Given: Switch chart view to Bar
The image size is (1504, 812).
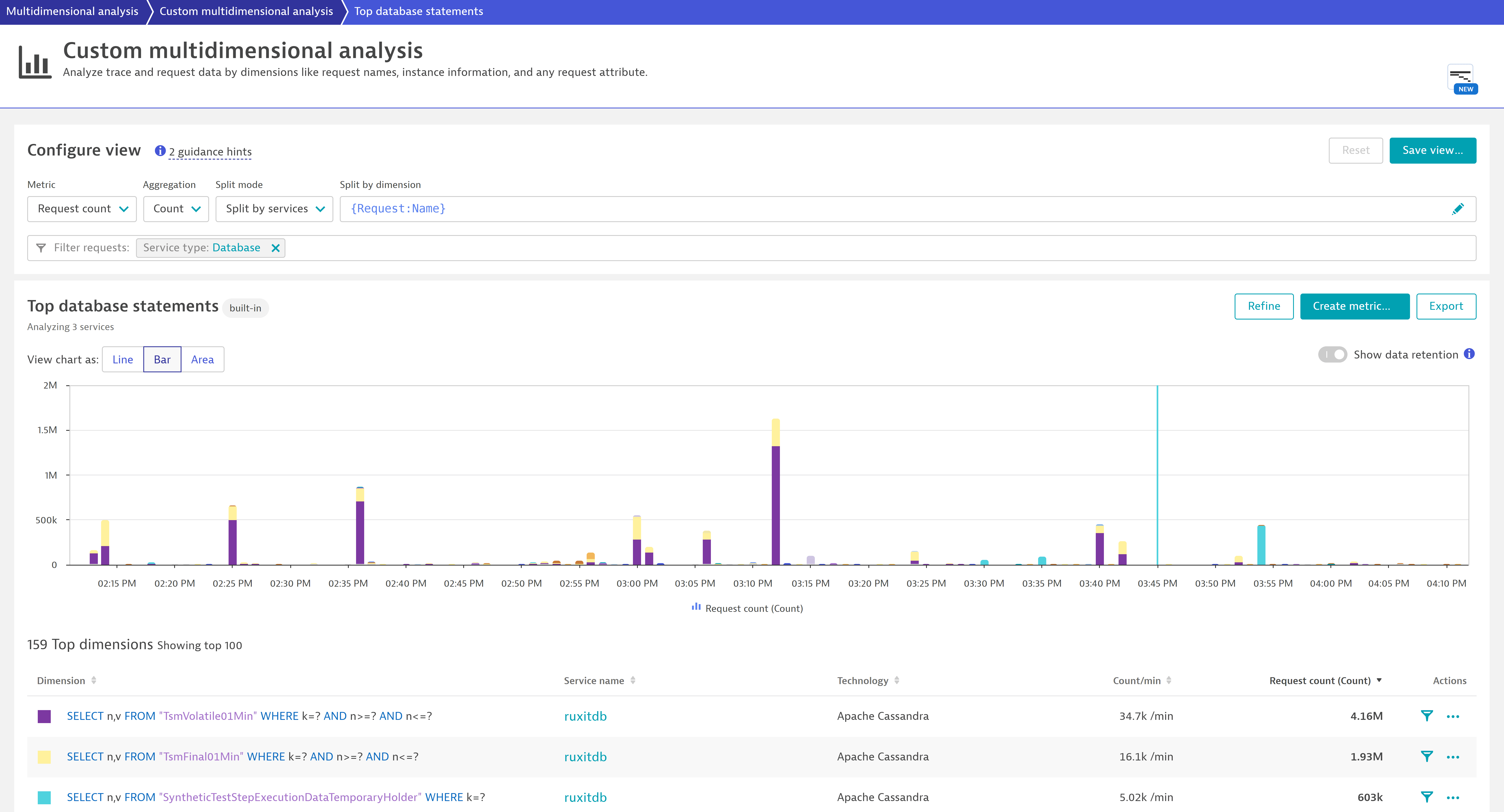Looking at the screenshot, I should pos(162,360).
